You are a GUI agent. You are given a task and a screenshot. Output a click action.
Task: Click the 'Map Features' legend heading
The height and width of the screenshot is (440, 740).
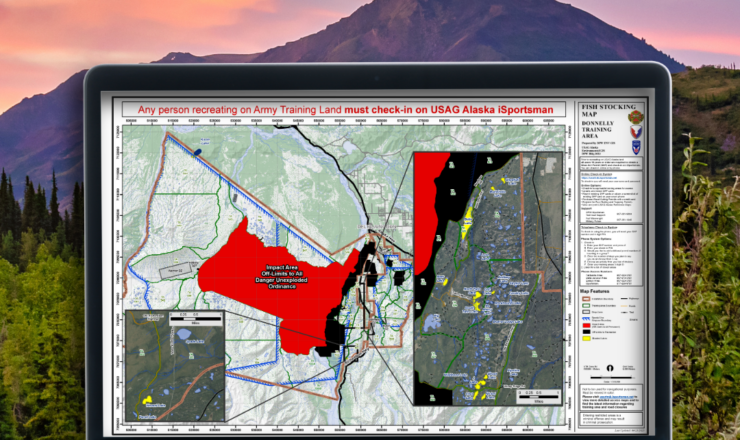595,291
